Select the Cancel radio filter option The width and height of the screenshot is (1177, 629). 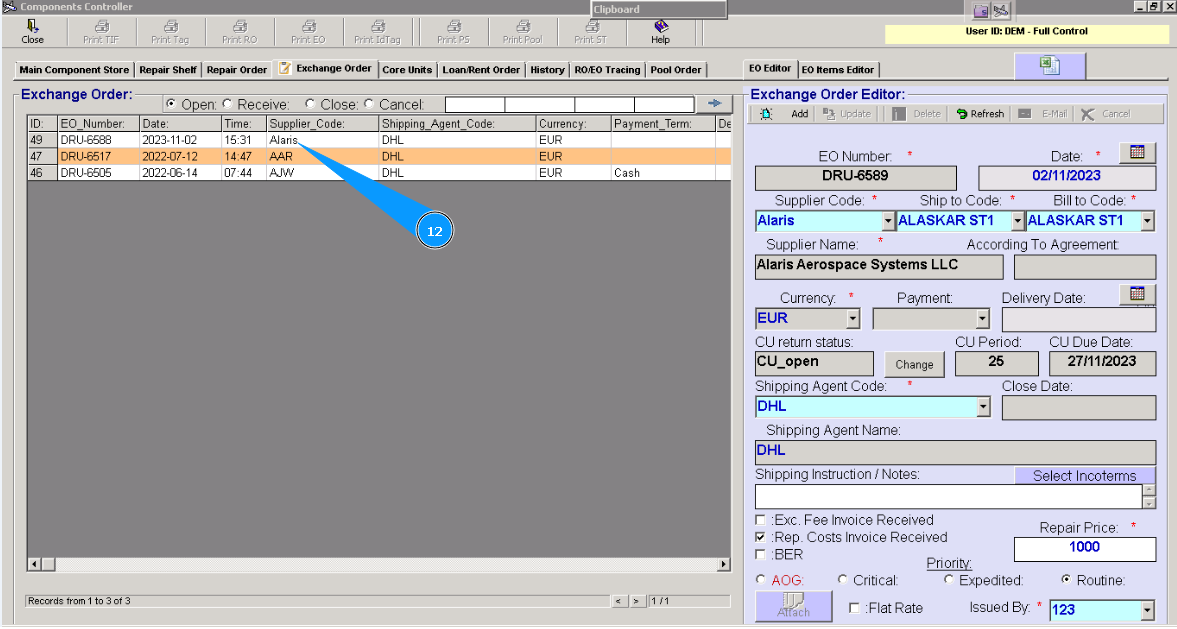click(x=369, y=104)
